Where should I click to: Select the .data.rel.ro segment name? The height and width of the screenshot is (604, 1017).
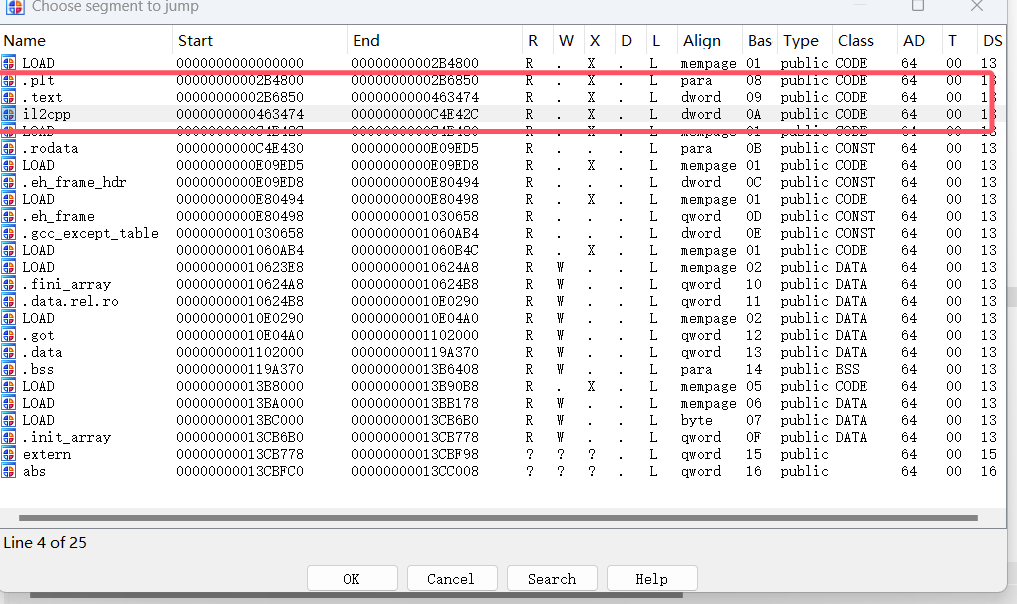point(71,301)
